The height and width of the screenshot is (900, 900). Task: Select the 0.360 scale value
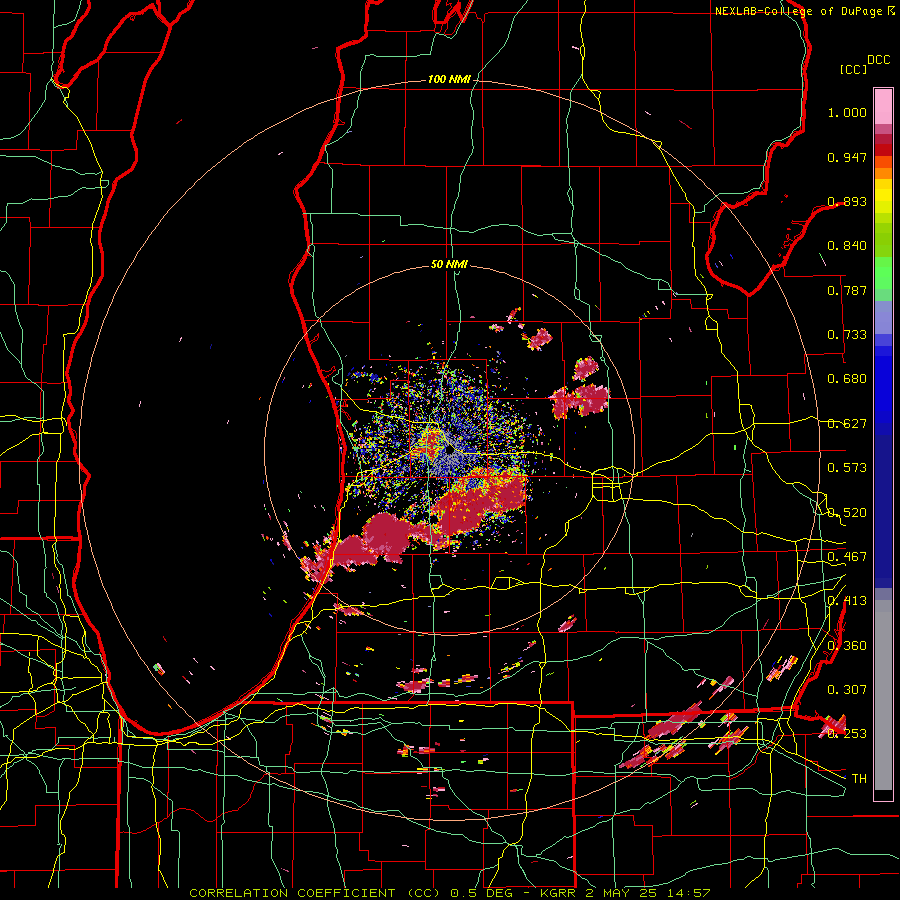[x=847, y=645]
